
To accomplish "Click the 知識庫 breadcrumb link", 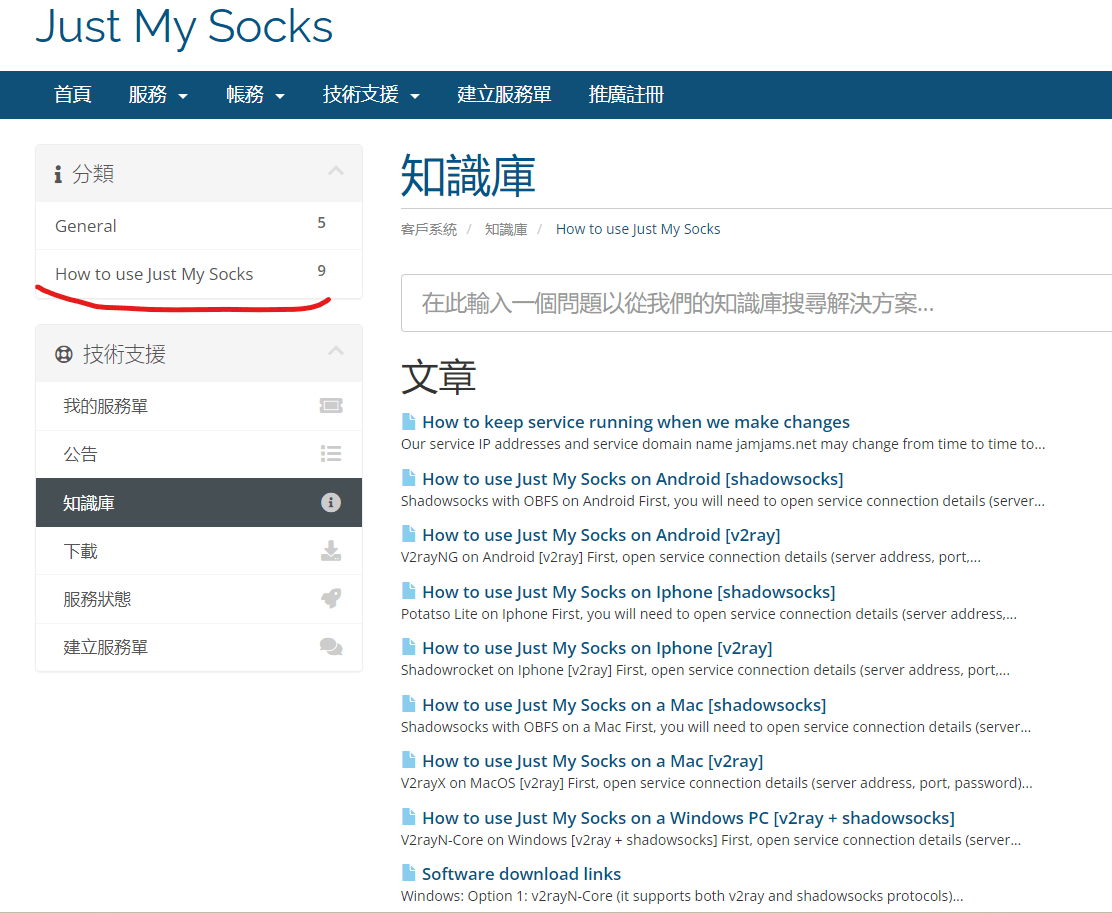I will tap(506, 229).
